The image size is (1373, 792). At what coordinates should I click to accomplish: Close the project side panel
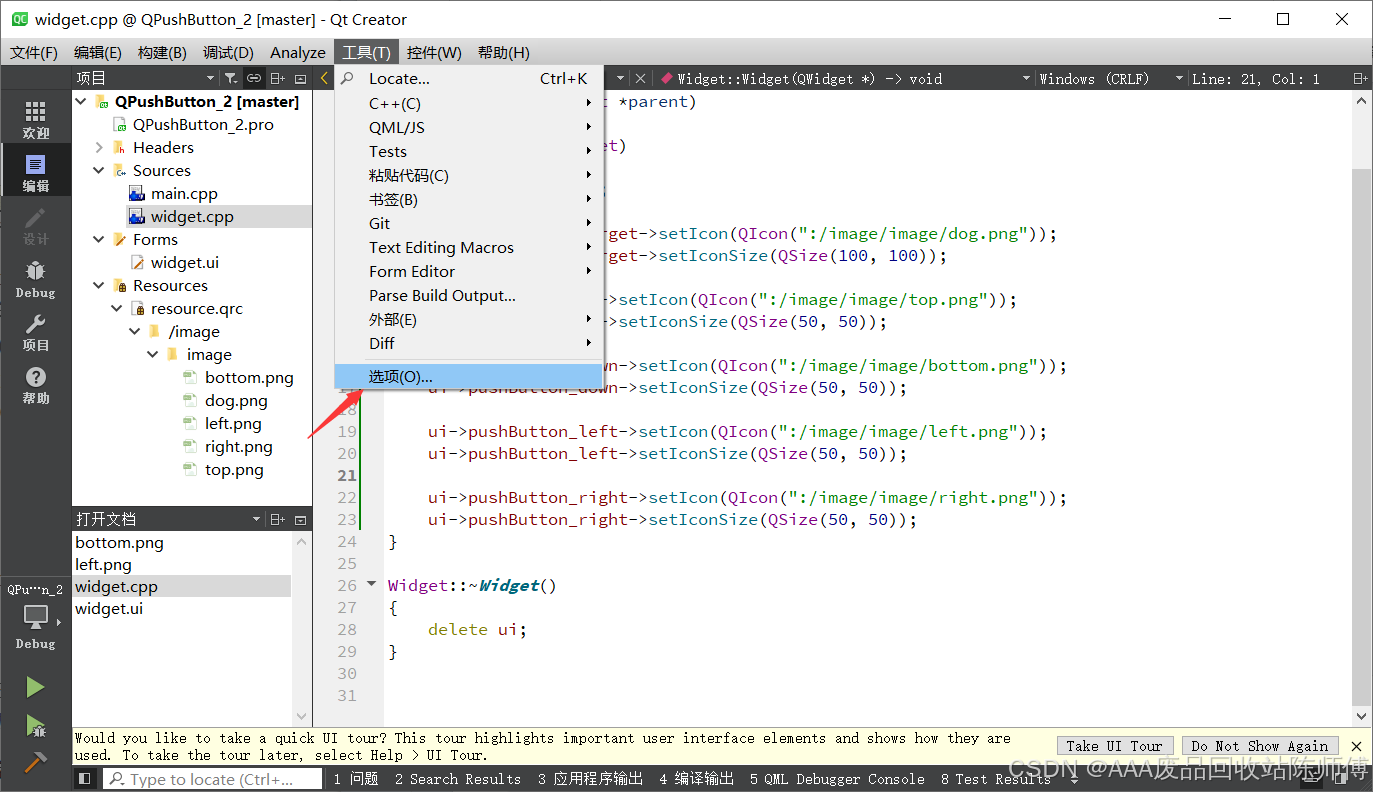(300, 78)
